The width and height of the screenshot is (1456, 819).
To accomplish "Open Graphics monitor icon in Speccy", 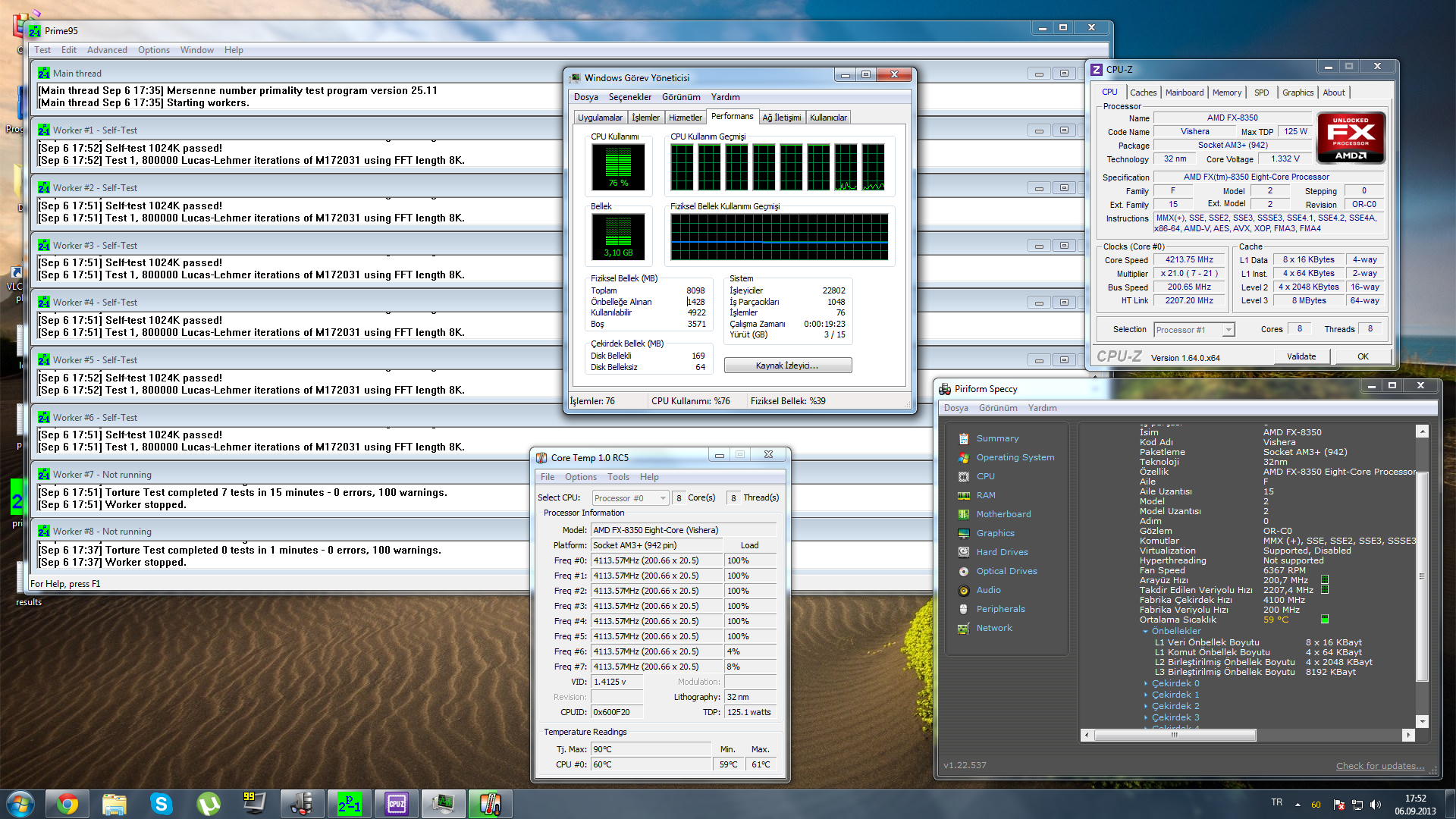I will [x=963, y=533].
